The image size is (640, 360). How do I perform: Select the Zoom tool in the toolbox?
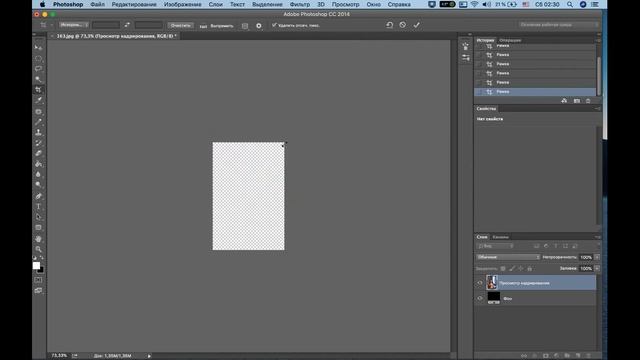coord(38,249)
